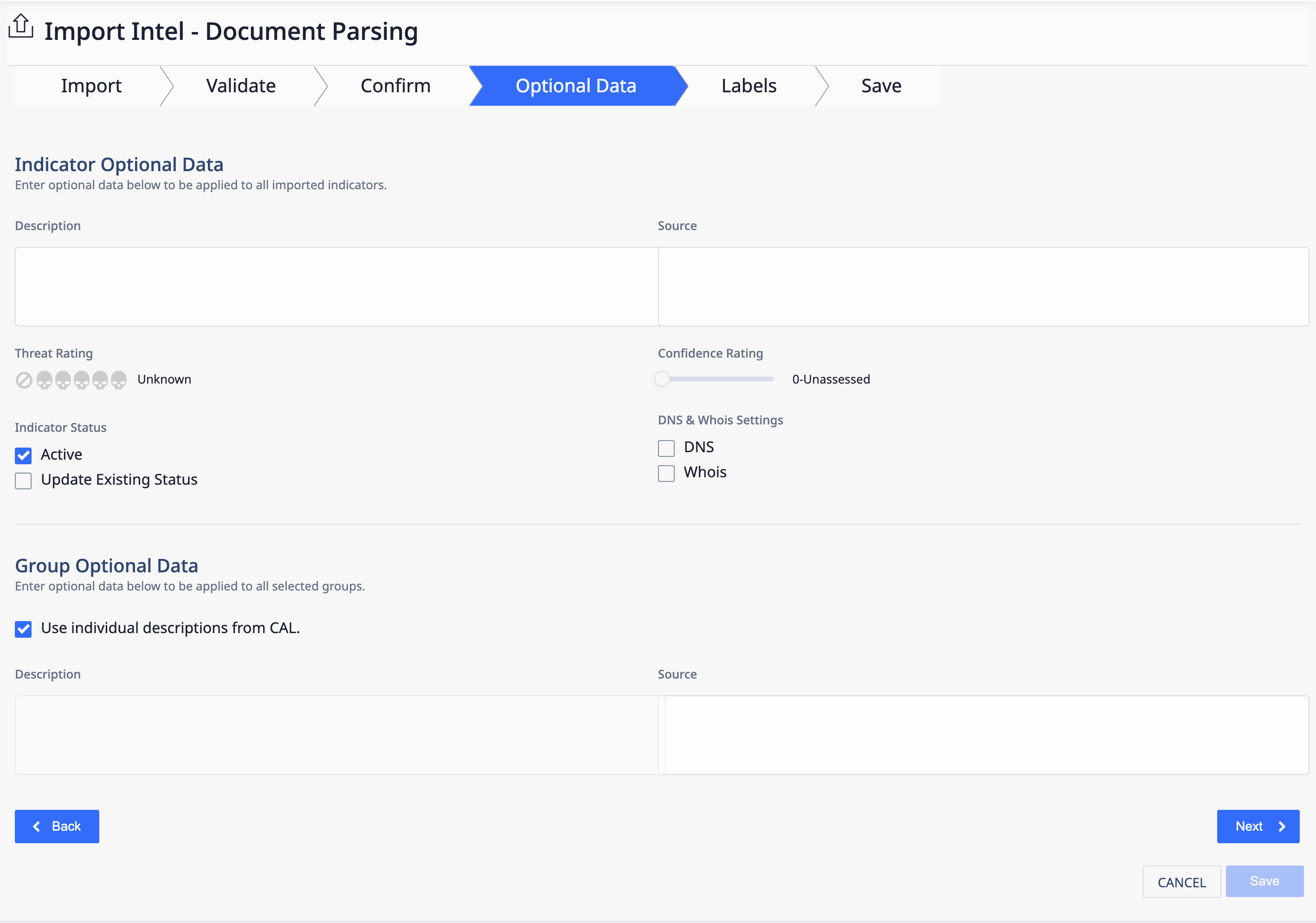
Task: Focus the Indicator Source text area
Action: (x=984, y=287)
